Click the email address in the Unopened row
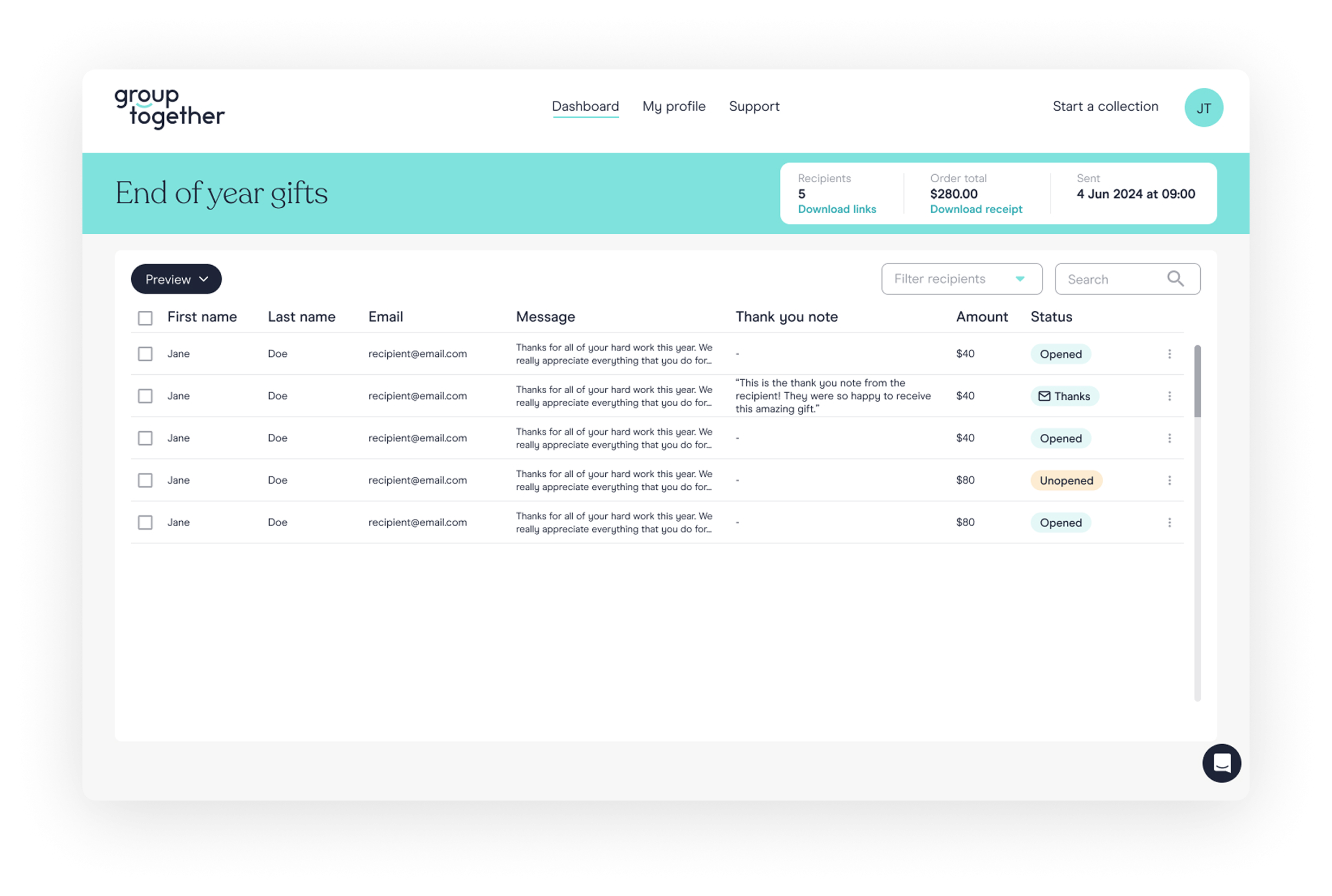The width and height of the screenshot is (1332, 896). (417, 481)
